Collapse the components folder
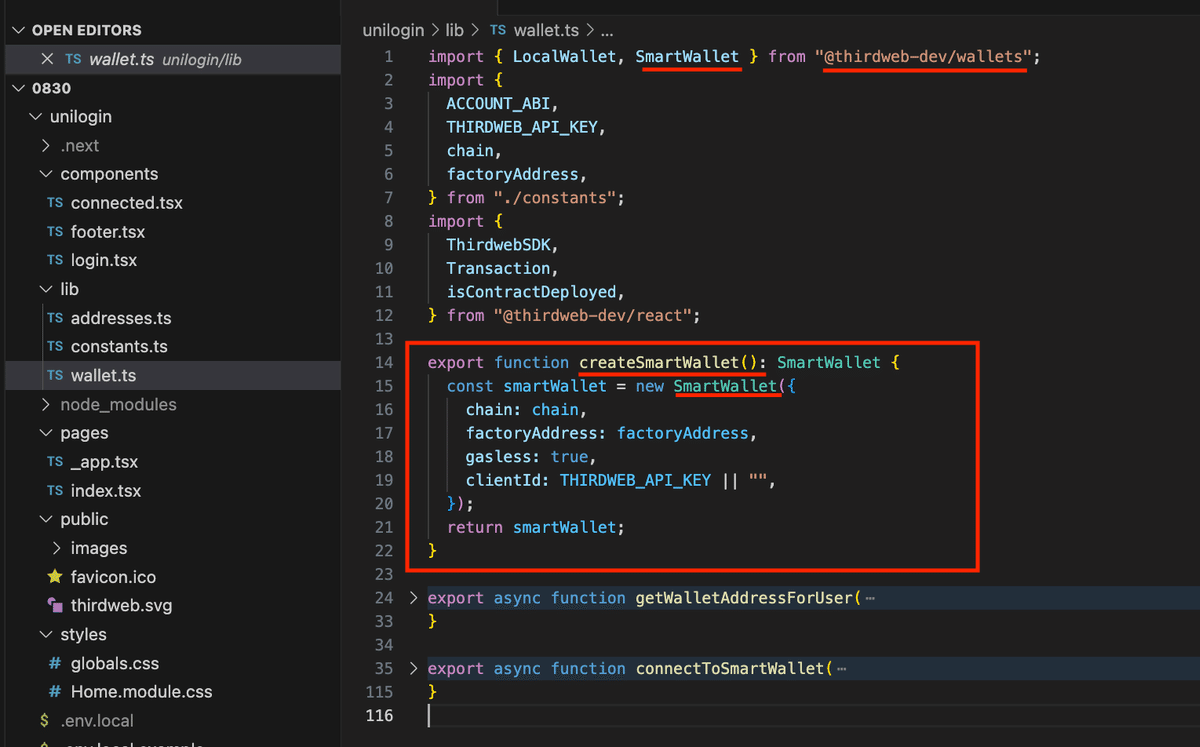Viewport: 1200px width, 747px height. pyautogui.click(x=47, y=174)
